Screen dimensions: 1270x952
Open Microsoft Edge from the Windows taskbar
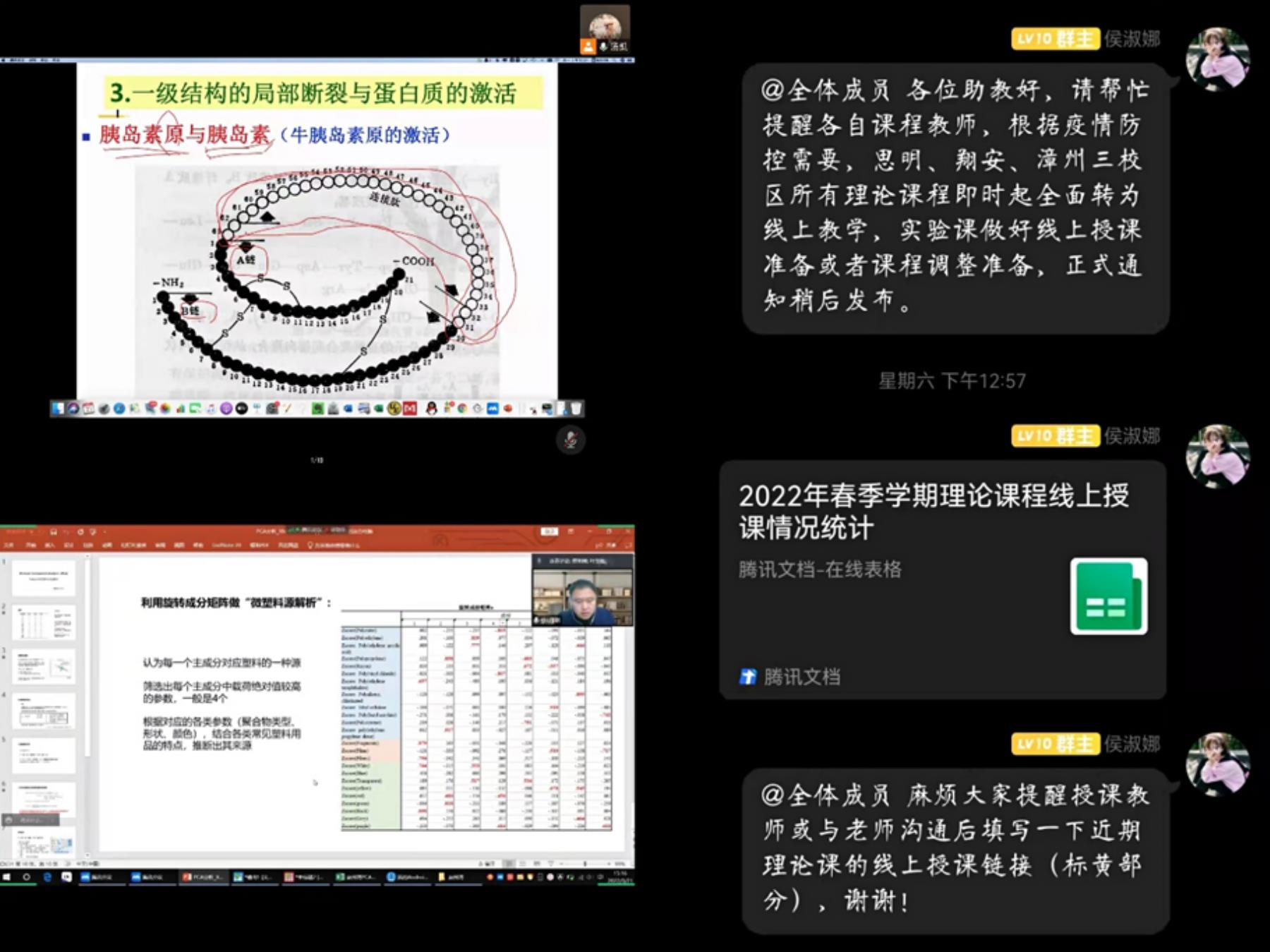tap(47, 877)
